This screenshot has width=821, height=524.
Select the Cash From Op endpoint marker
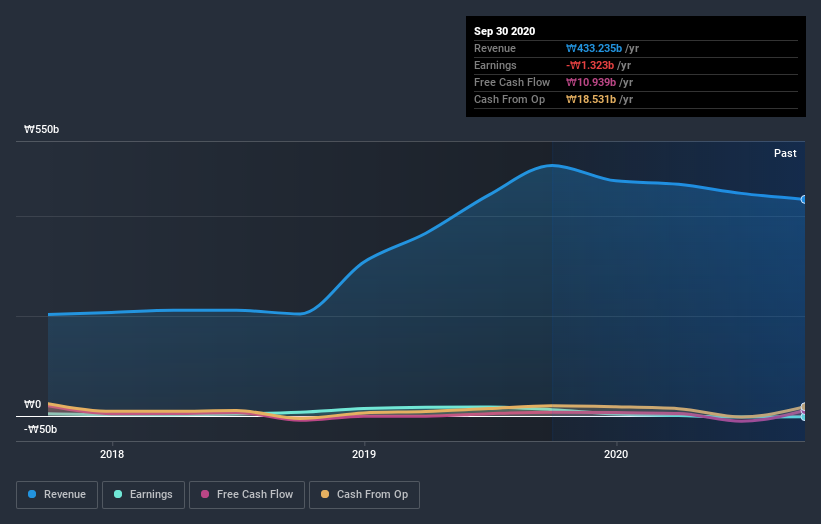point(804,407)
